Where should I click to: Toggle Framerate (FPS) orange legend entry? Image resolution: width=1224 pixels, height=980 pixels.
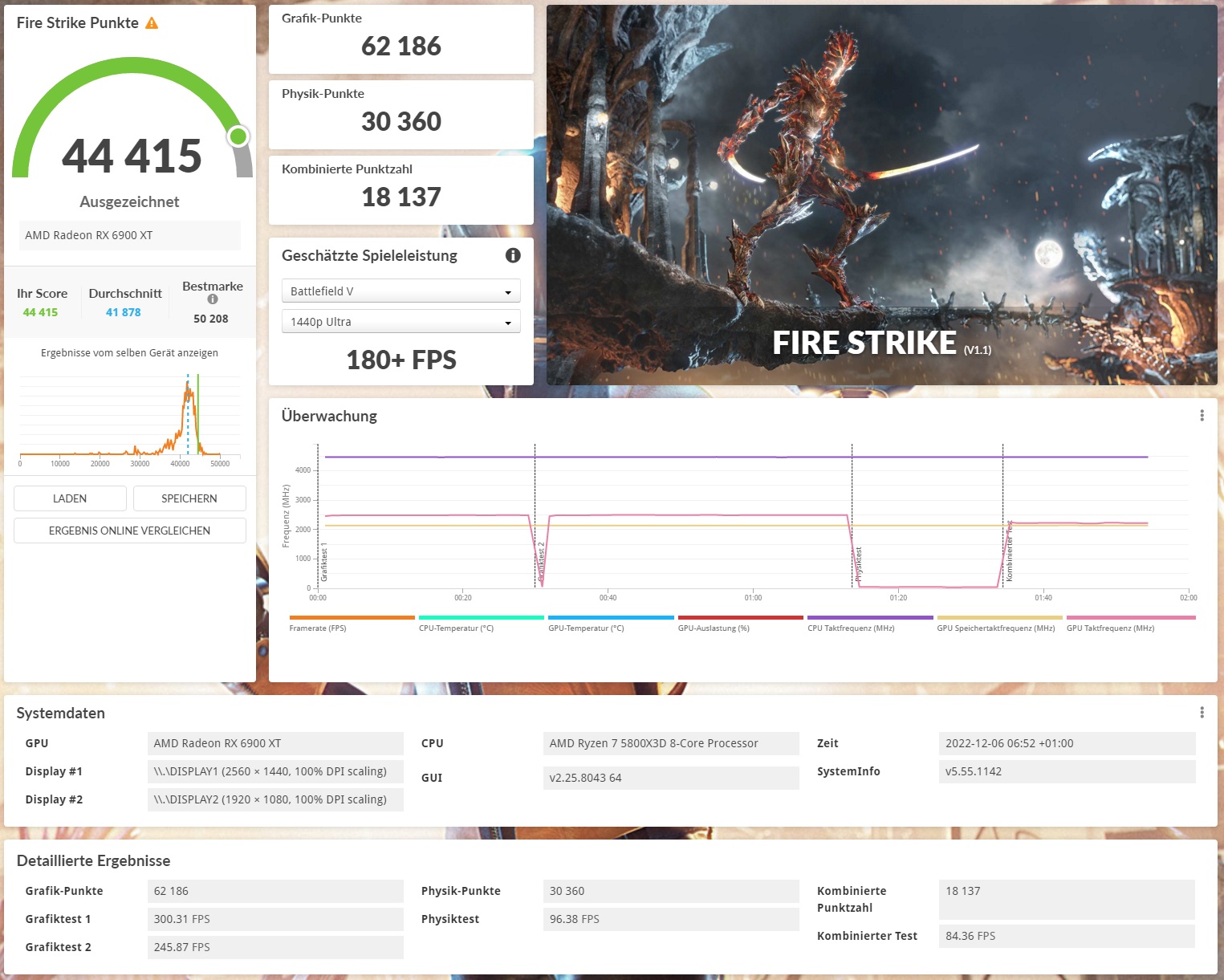(x=352, y=624)
